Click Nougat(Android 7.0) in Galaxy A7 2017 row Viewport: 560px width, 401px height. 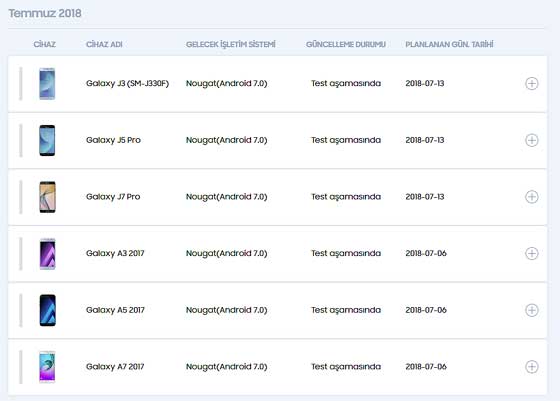point(226,366)
